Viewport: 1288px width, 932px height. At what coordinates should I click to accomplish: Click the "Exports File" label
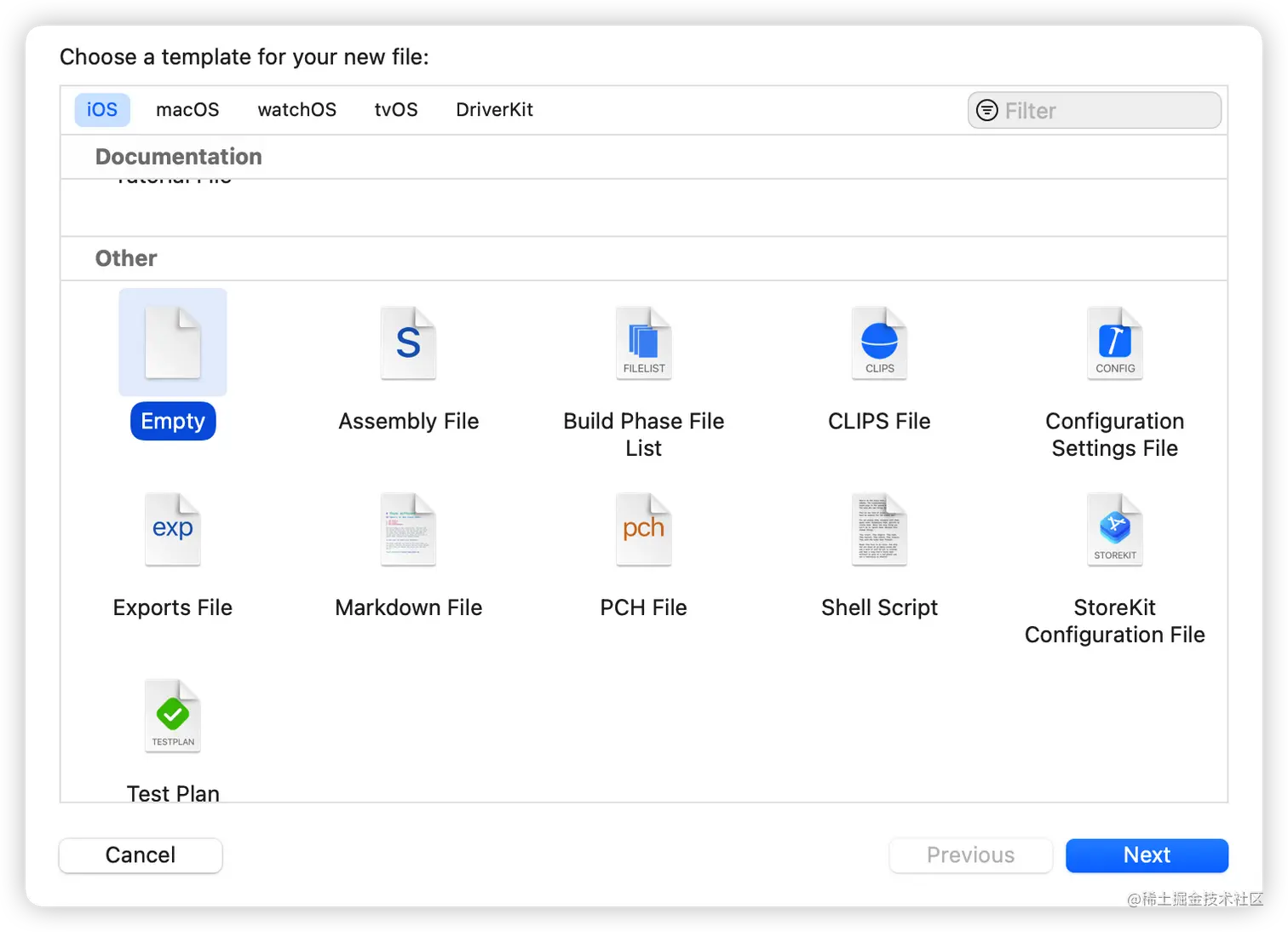click(173, 607)
